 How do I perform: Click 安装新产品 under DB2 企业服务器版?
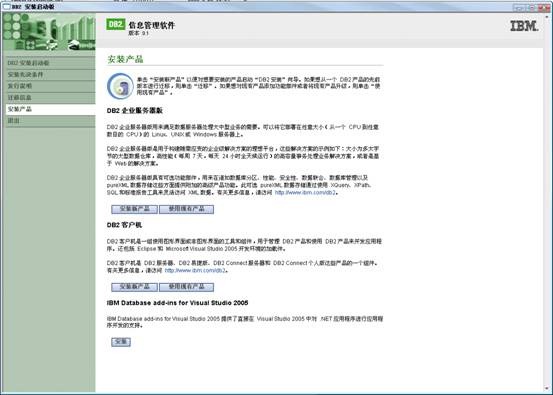pos(134,209)
